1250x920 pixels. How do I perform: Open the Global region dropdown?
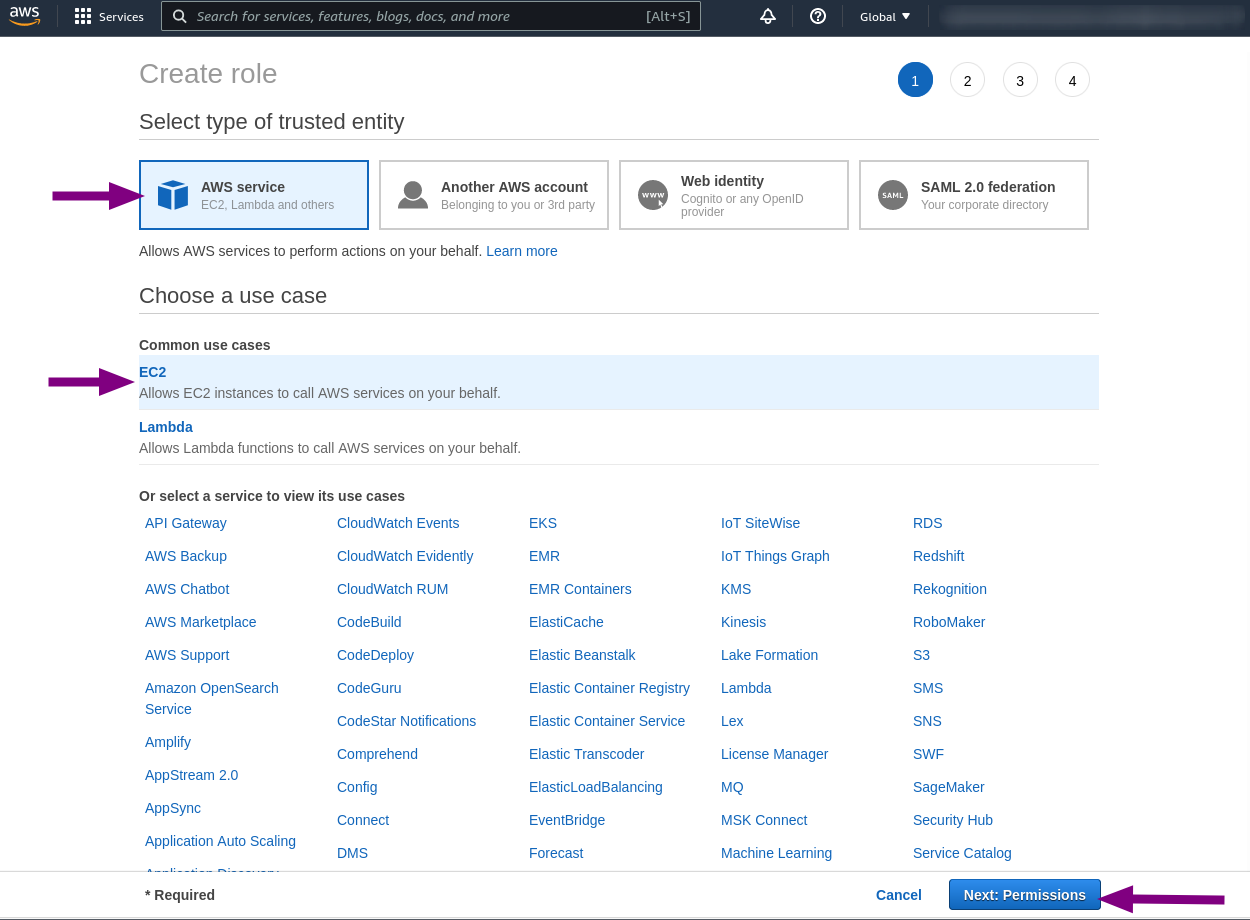point(884,16)
